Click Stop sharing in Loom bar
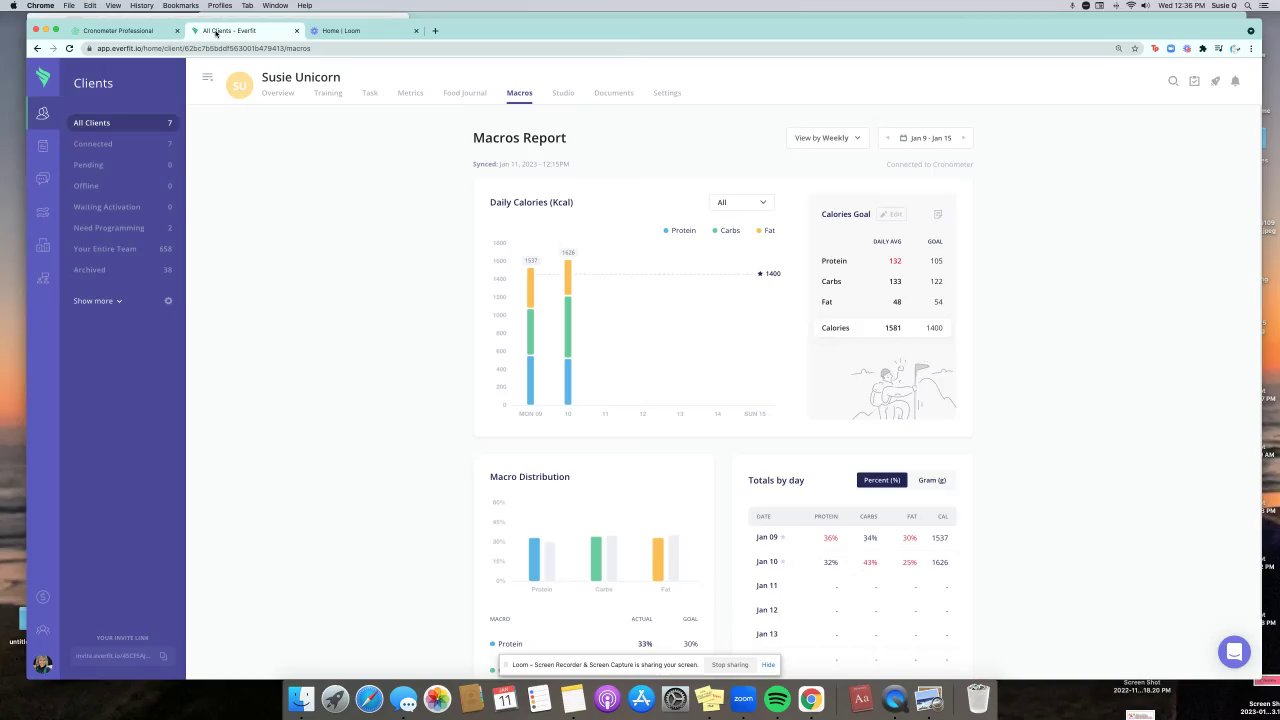Screen dimensions: 1280x720 click(x=730, y=665)
